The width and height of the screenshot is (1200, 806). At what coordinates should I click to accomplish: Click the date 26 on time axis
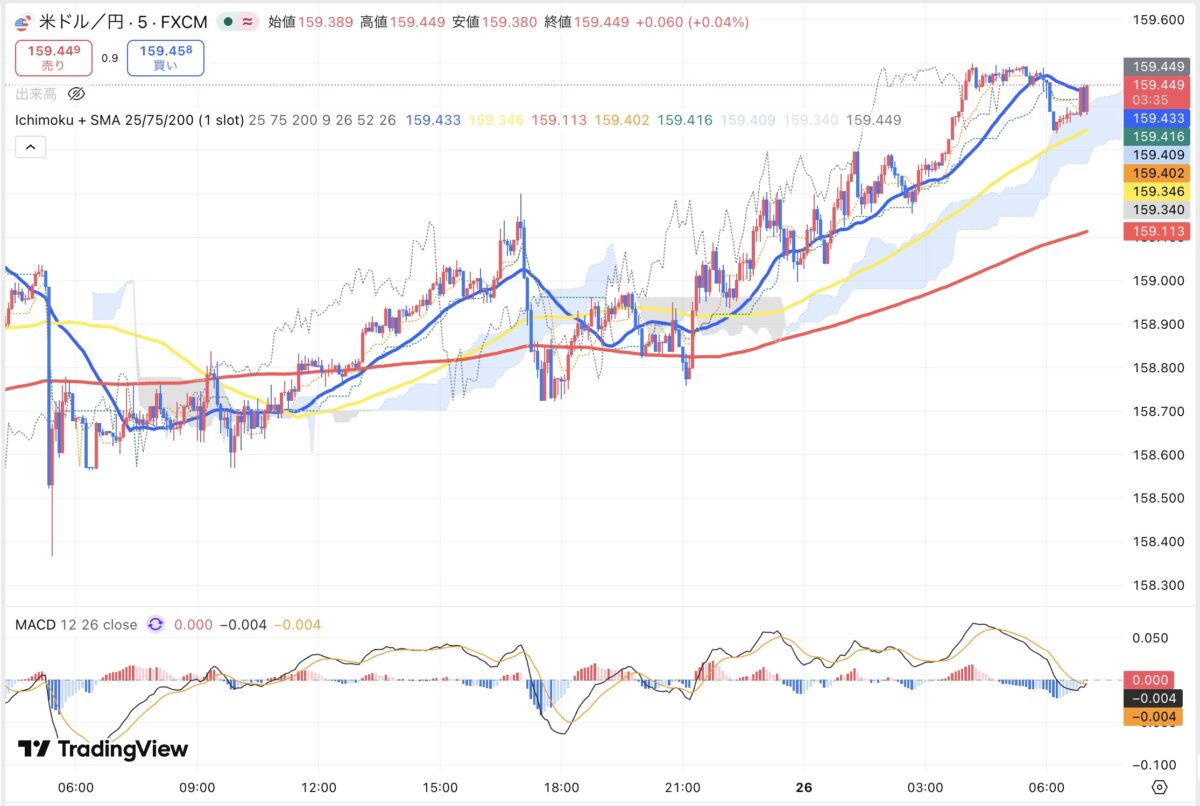[804, 787]
